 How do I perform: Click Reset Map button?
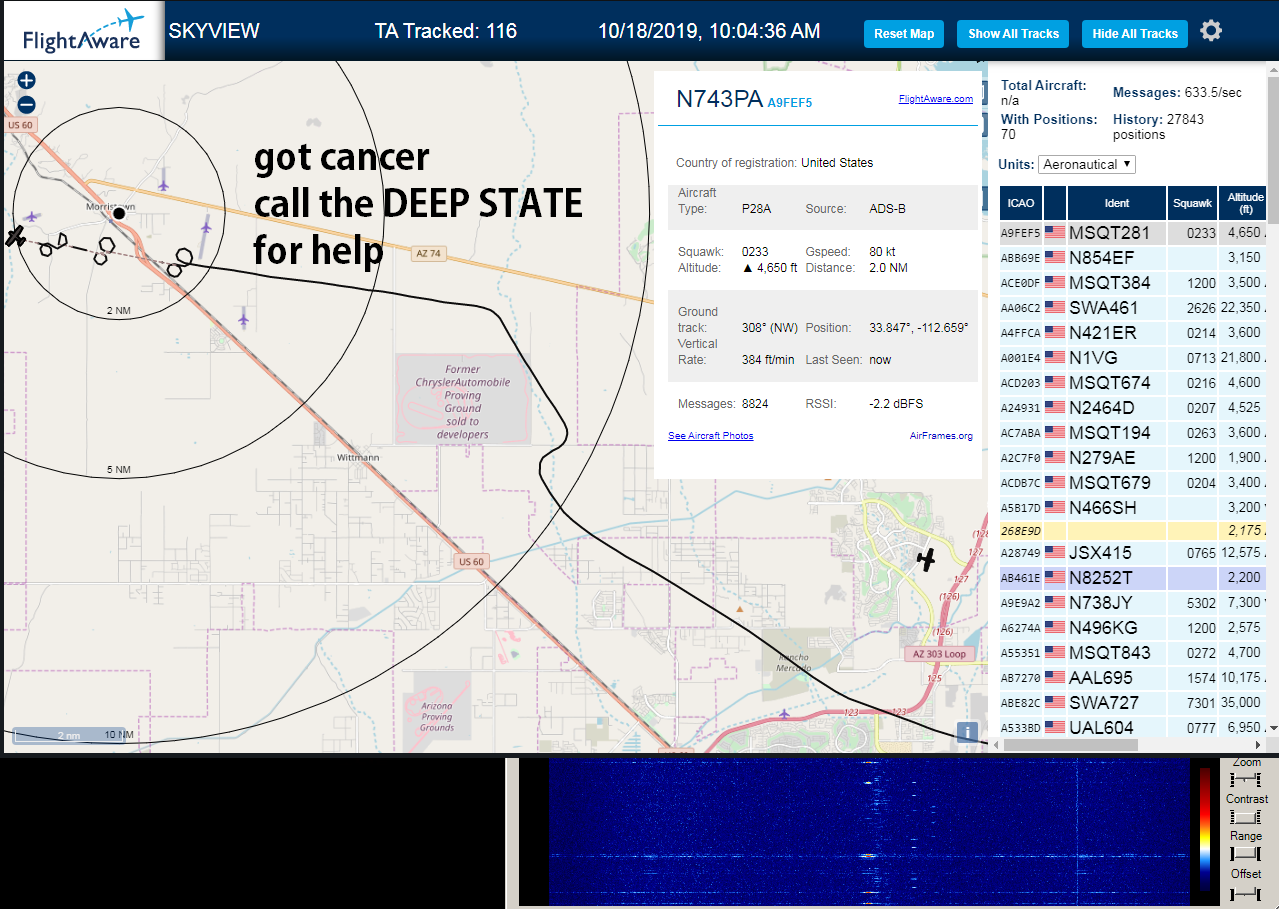904,34
